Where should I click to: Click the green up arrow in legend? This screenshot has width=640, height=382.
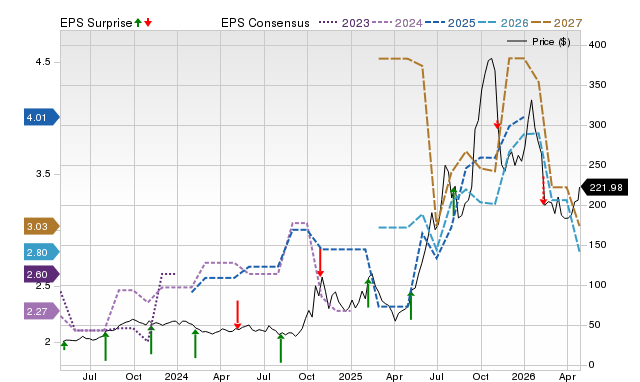pyautogui.click(x=138, y=22)
